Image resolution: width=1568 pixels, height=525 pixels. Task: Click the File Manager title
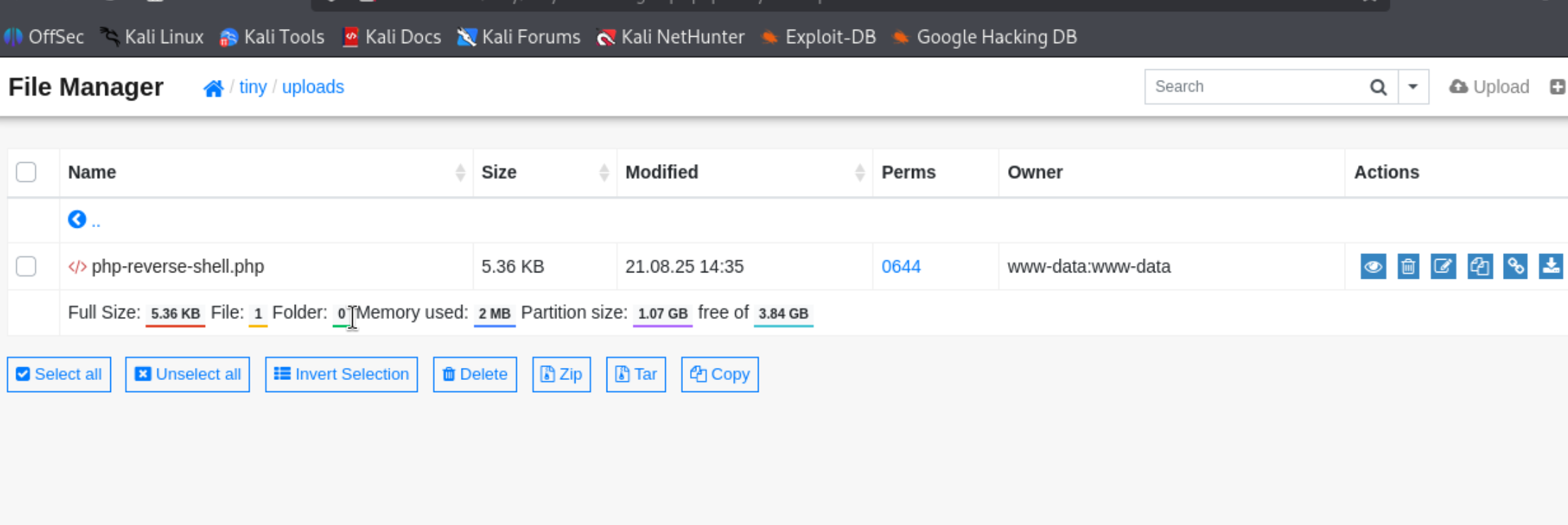tap(86, 87)
